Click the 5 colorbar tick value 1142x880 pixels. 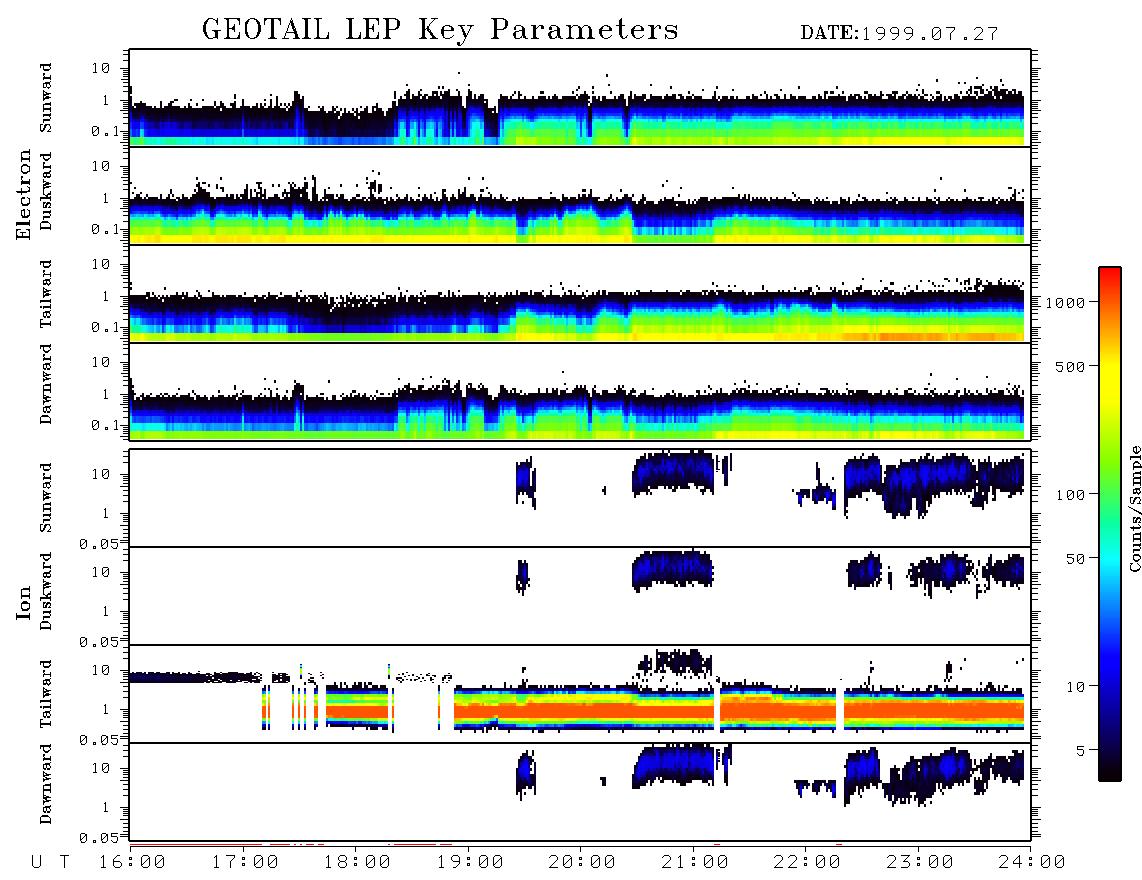pos(1081,751)
